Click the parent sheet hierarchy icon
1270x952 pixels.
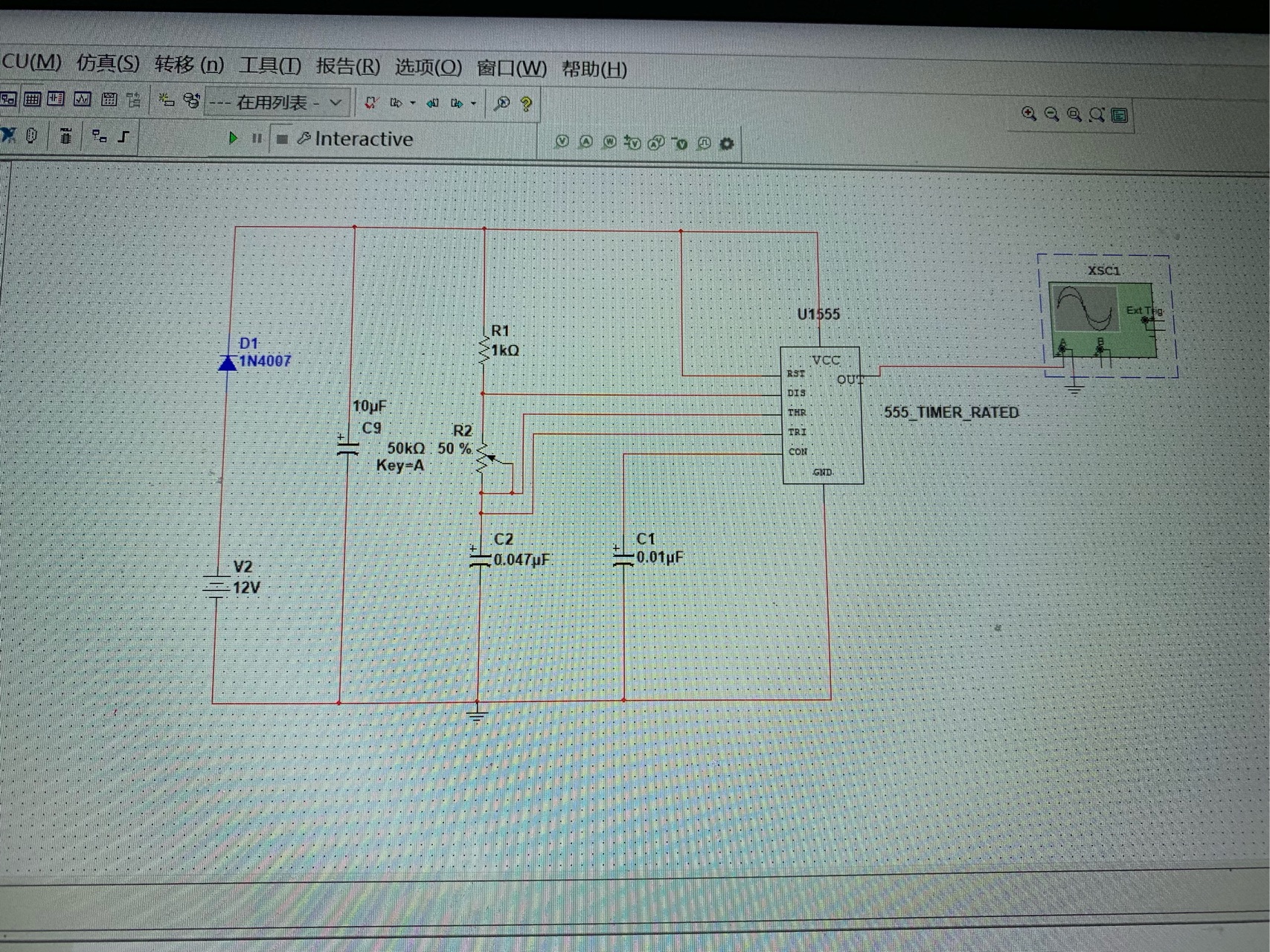(134, 100)
